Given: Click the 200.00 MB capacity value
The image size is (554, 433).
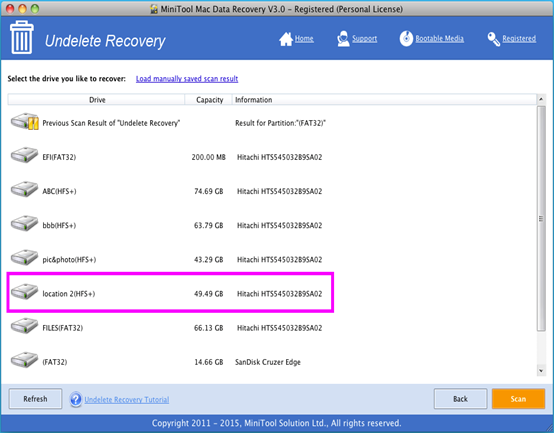Looking at the screenshot, I should point(208,157).
